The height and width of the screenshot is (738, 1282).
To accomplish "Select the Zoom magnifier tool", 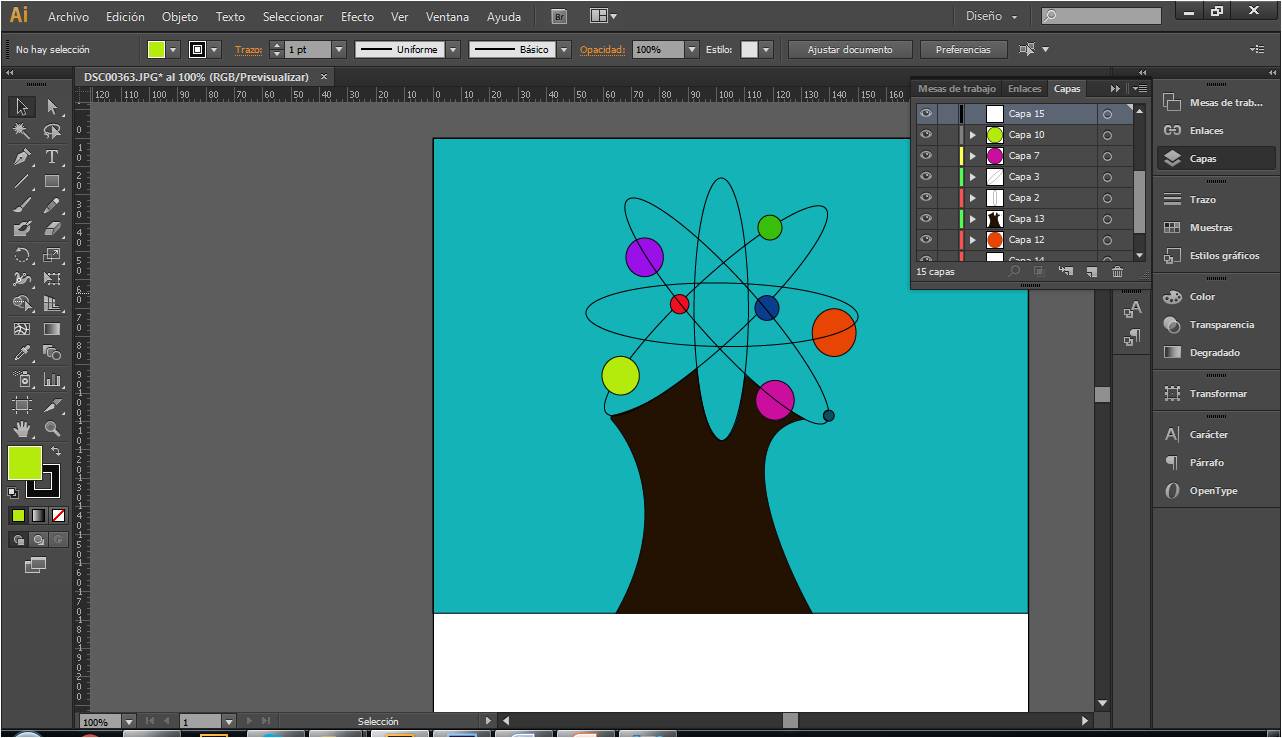I will 52,429.
